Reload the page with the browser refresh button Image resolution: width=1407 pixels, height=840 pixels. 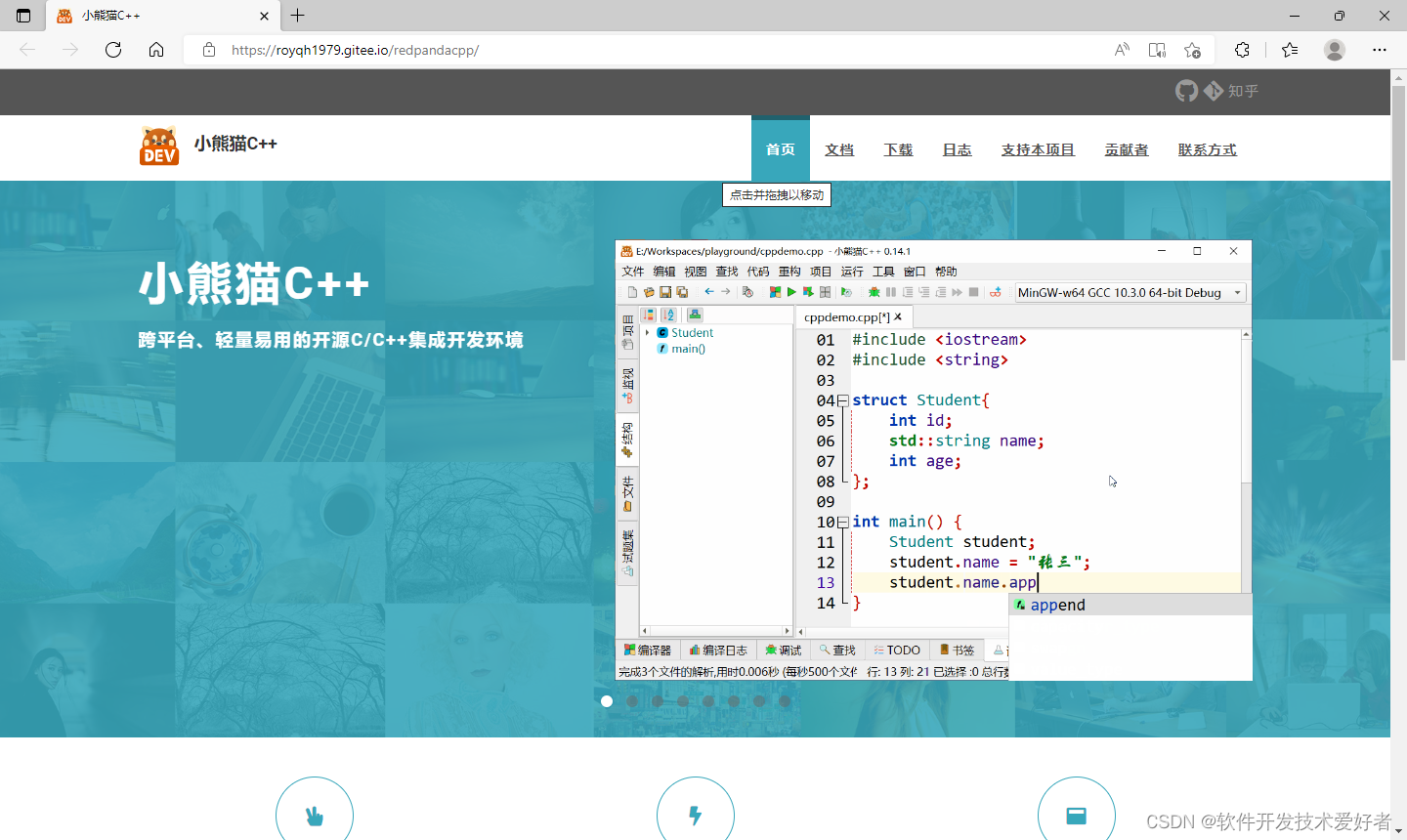(x=113, y=50)
